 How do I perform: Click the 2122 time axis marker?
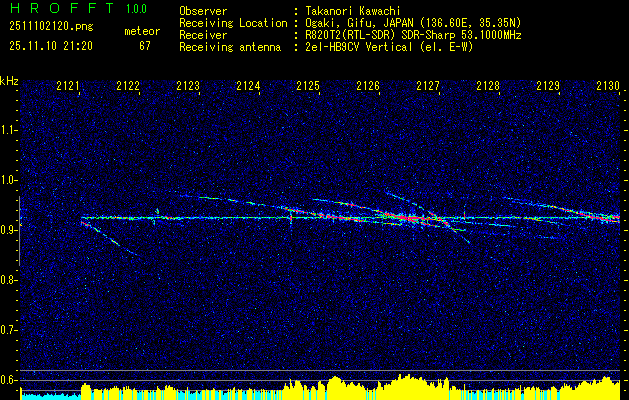point(128,85)
